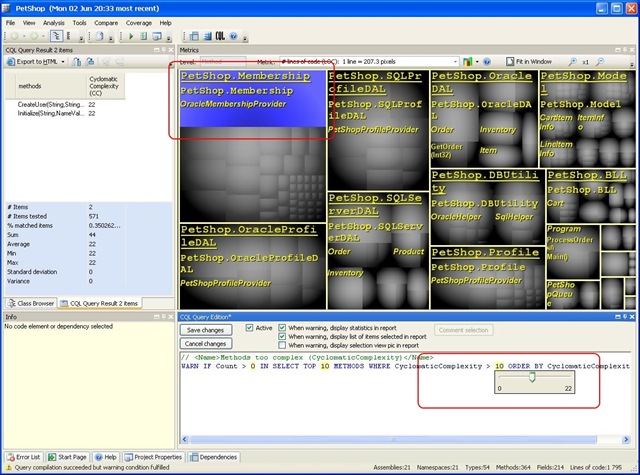This screenshot has height=475, width=640.
Task: Open the Analysis menu
Action: tap(53, 23)
